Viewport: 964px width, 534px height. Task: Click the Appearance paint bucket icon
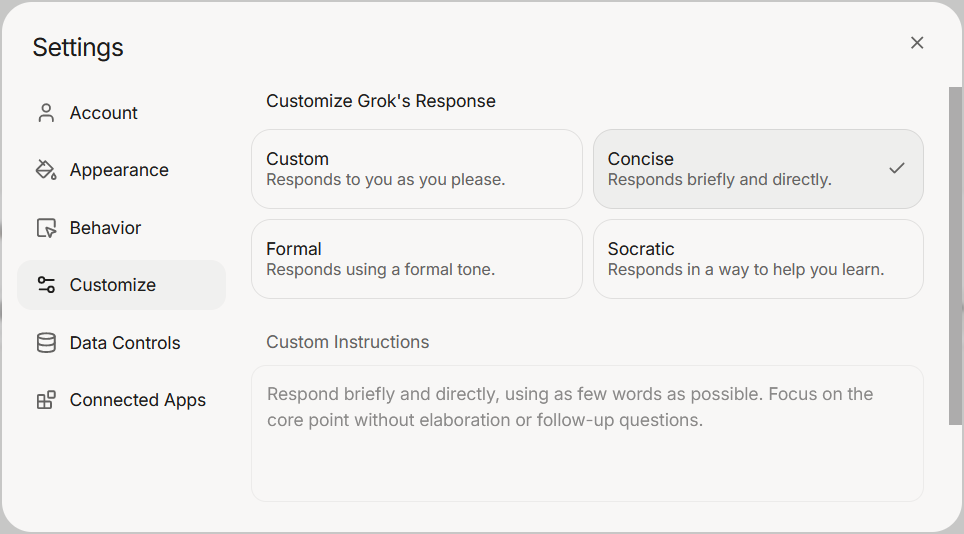pos(46,170)
